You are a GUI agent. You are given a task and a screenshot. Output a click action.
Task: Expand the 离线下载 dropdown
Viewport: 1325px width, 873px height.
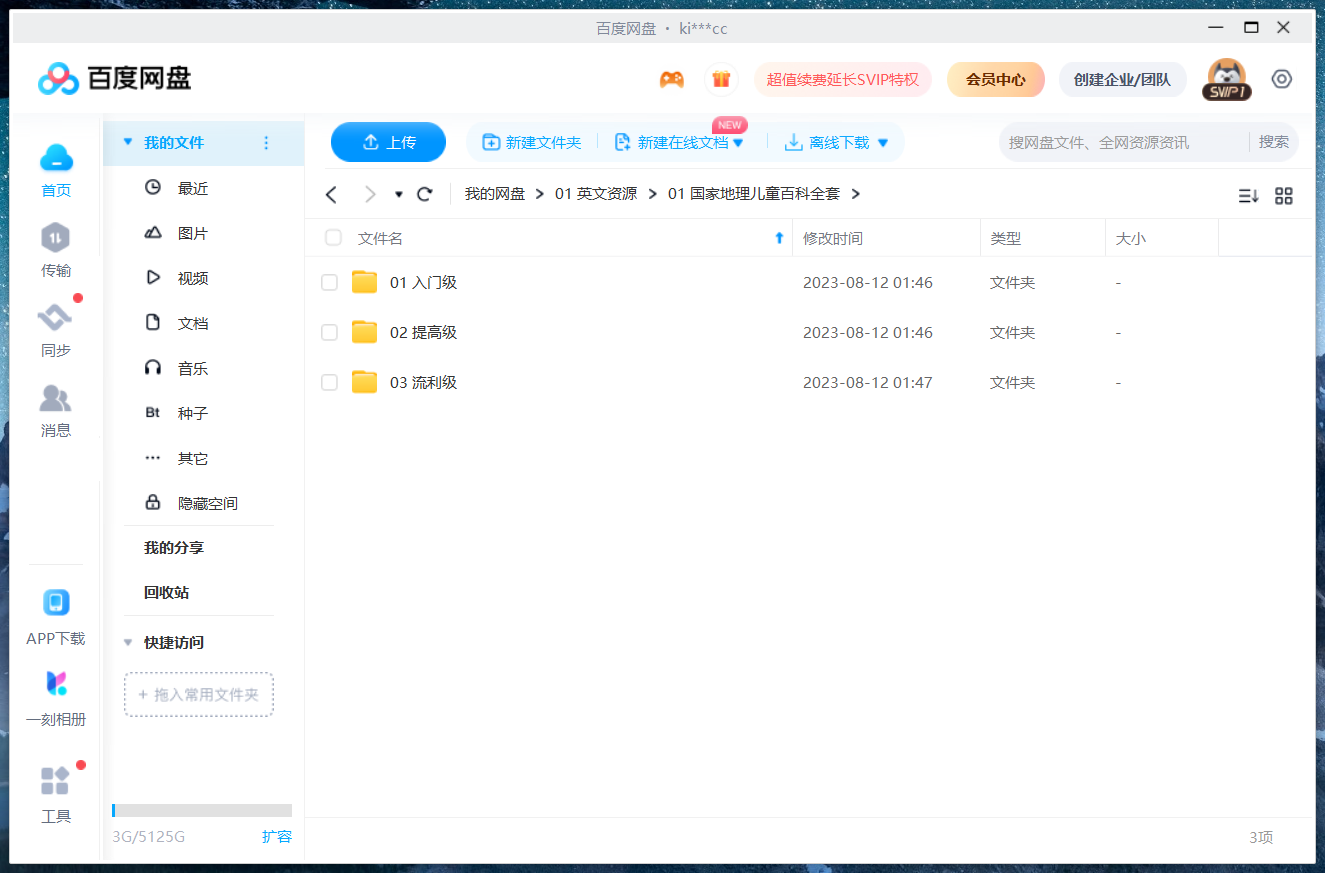coord(882,142)
